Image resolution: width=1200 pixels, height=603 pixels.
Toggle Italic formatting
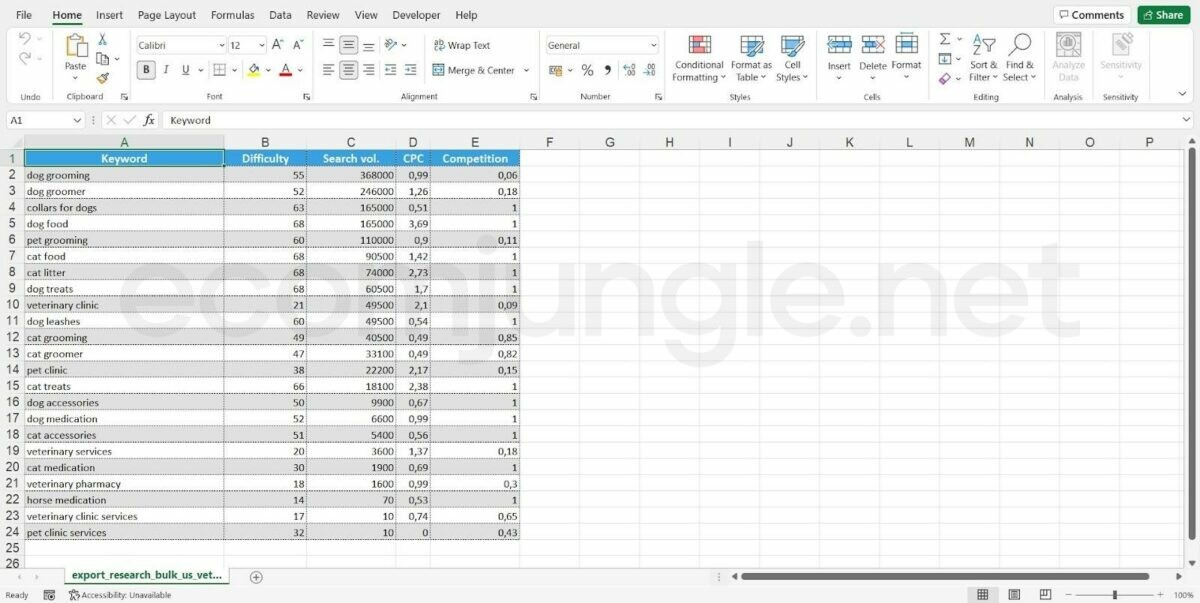[x=166, y=70]
